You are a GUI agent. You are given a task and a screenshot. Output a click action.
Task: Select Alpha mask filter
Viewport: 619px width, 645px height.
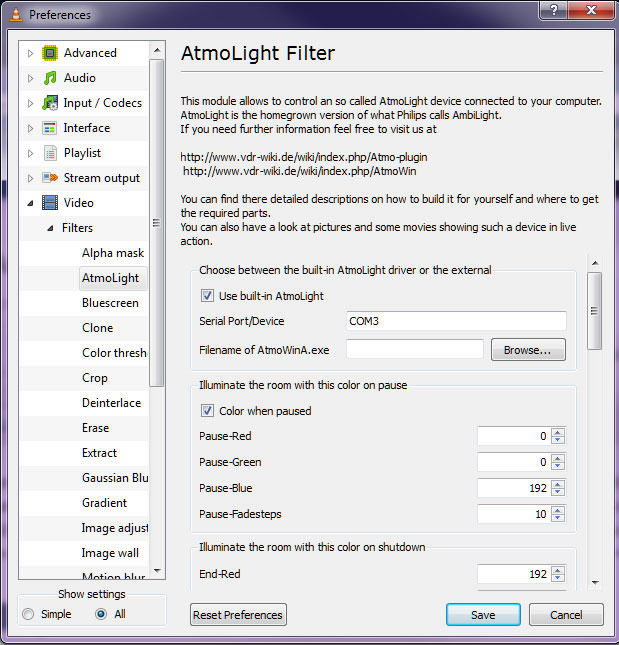[x=113, y=253]
